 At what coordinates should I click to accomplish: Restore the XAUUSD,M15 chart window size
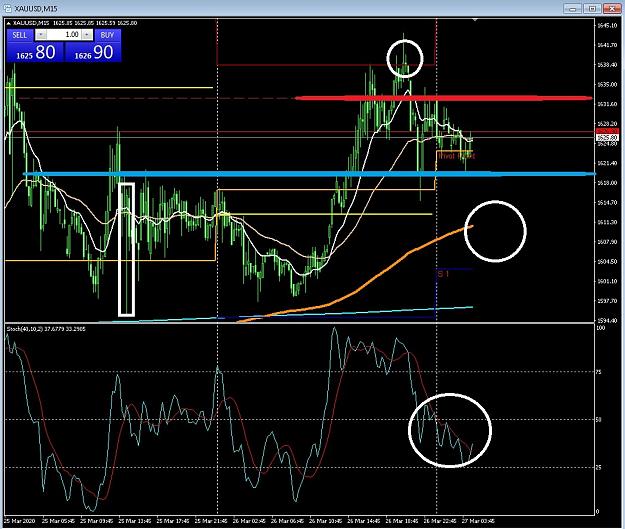click(593, 8)
